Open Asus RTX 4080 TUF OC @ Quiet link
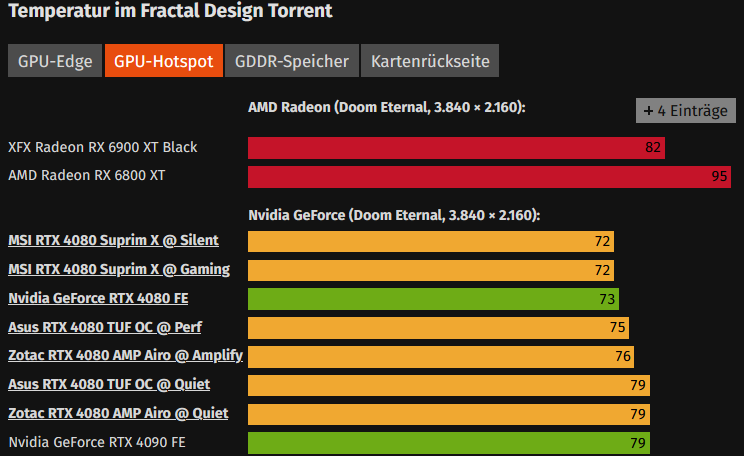This screenshot has height=456, width=744. tap(109, 384)
